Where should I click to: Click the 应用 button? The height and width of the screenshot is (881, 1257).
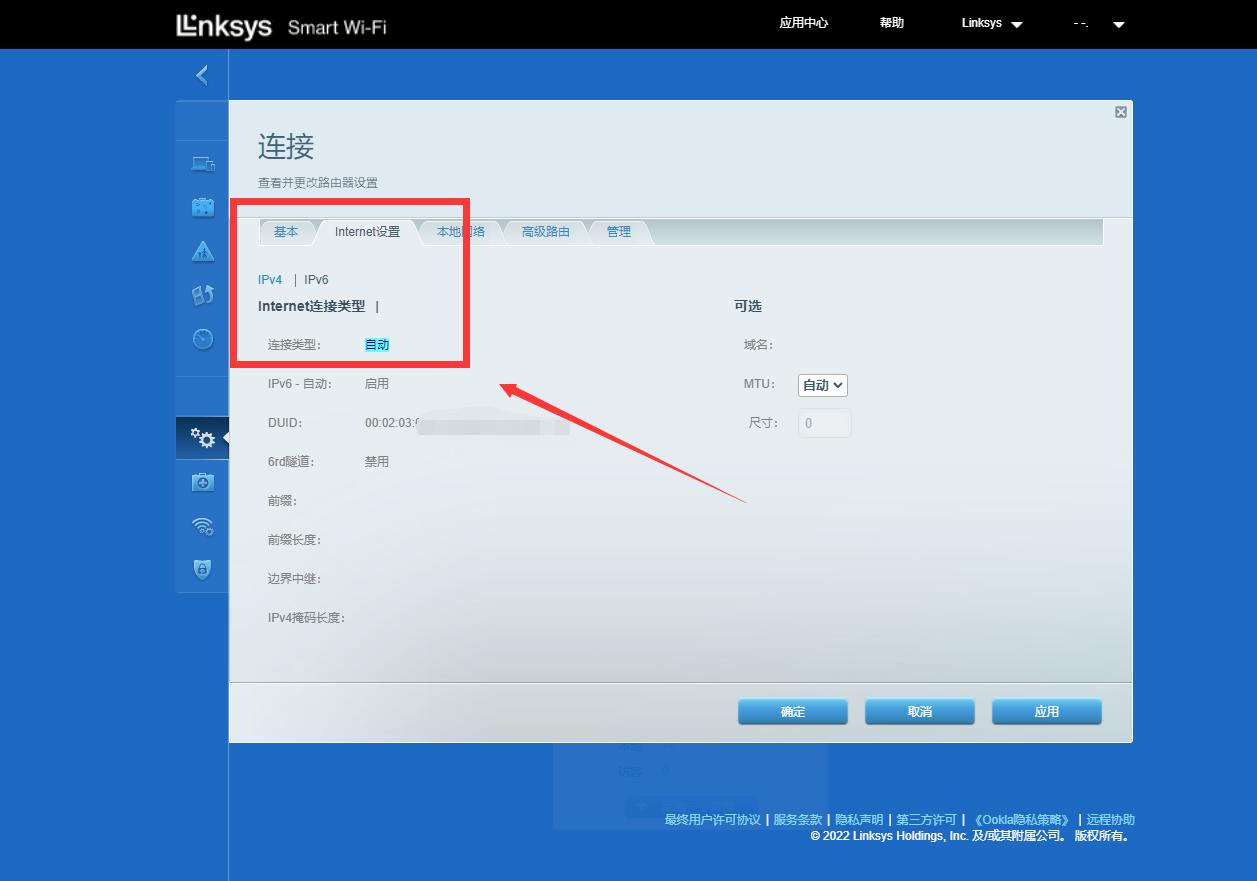(1046, 711)
